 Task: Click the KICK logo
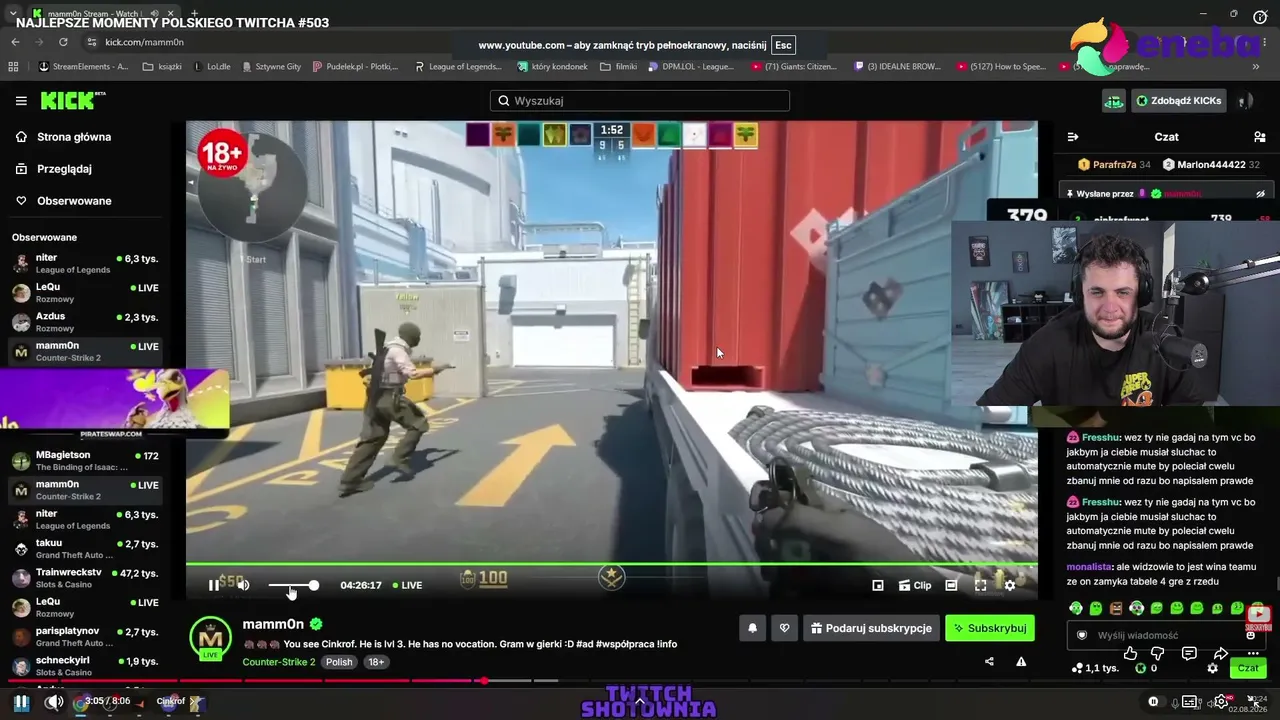[x=72, y=100]
